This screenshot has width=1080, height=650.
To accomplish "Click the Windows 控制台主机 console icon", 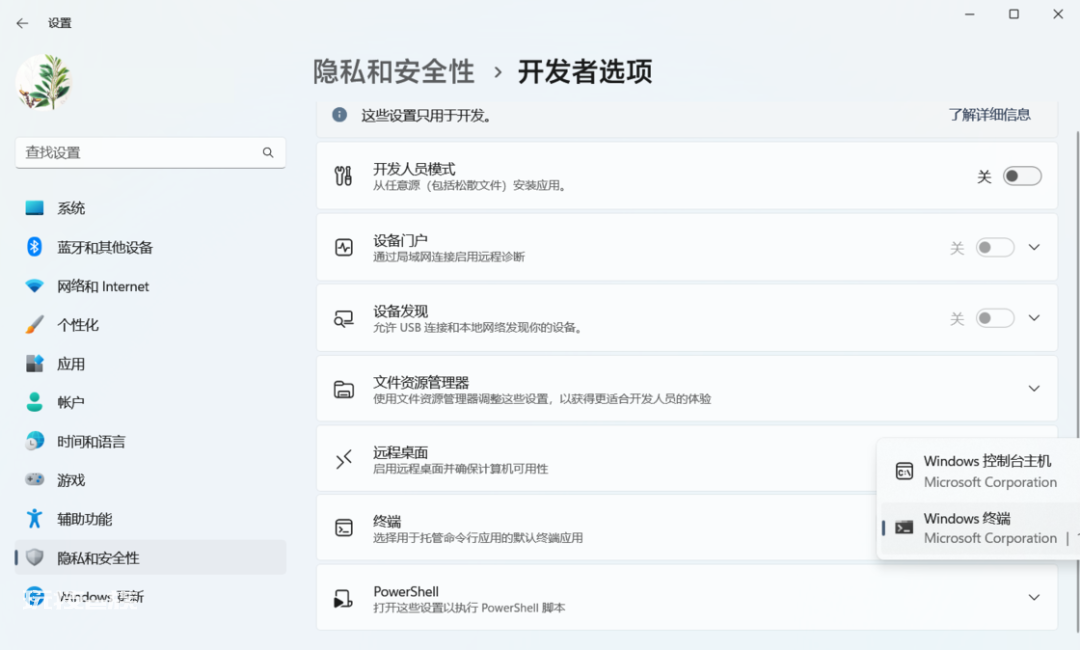I will [x=904, y=472].
